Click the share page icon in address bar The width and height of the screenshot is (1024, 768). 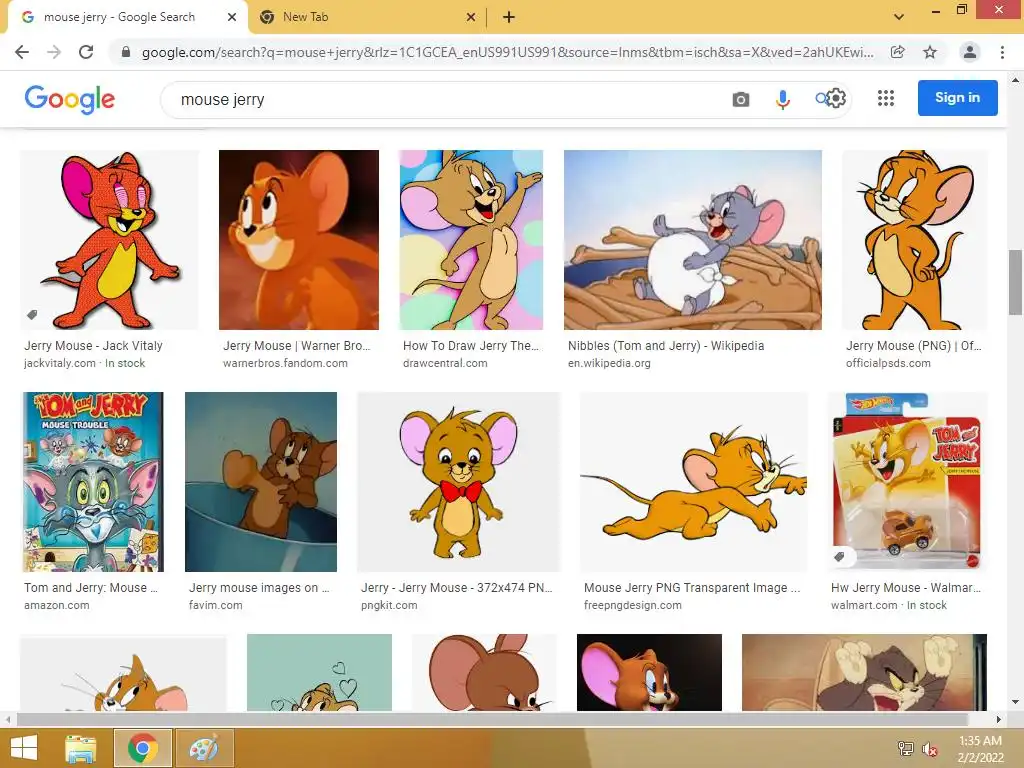(x=898, y=52)
